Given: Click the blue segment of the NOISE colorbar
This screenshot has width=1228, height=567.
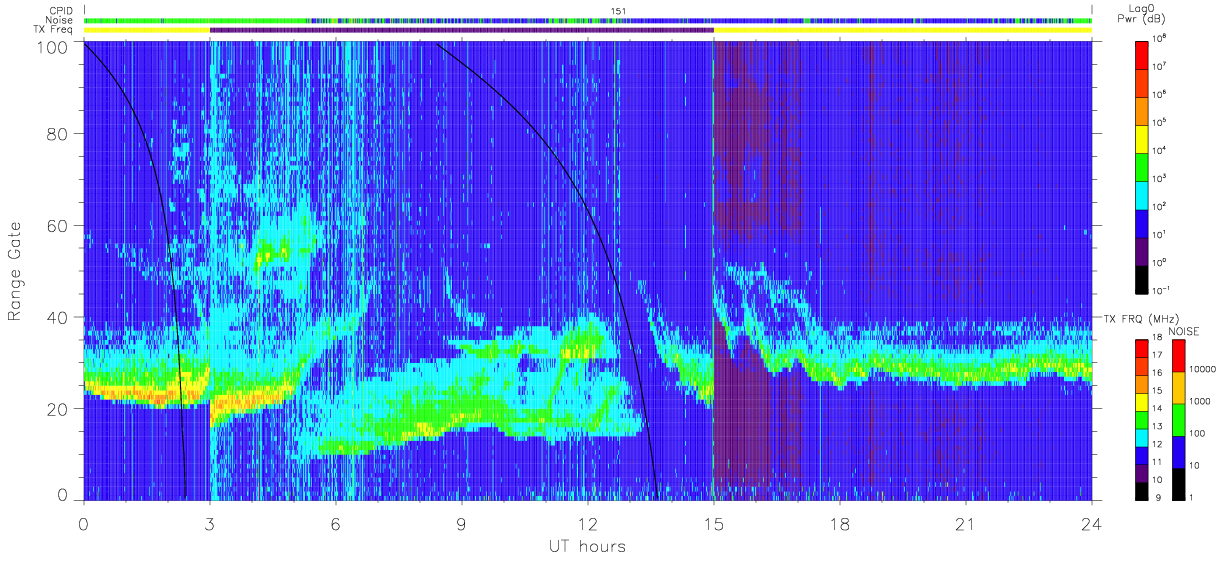Looking at the screenshot, I should point(1178,452).
